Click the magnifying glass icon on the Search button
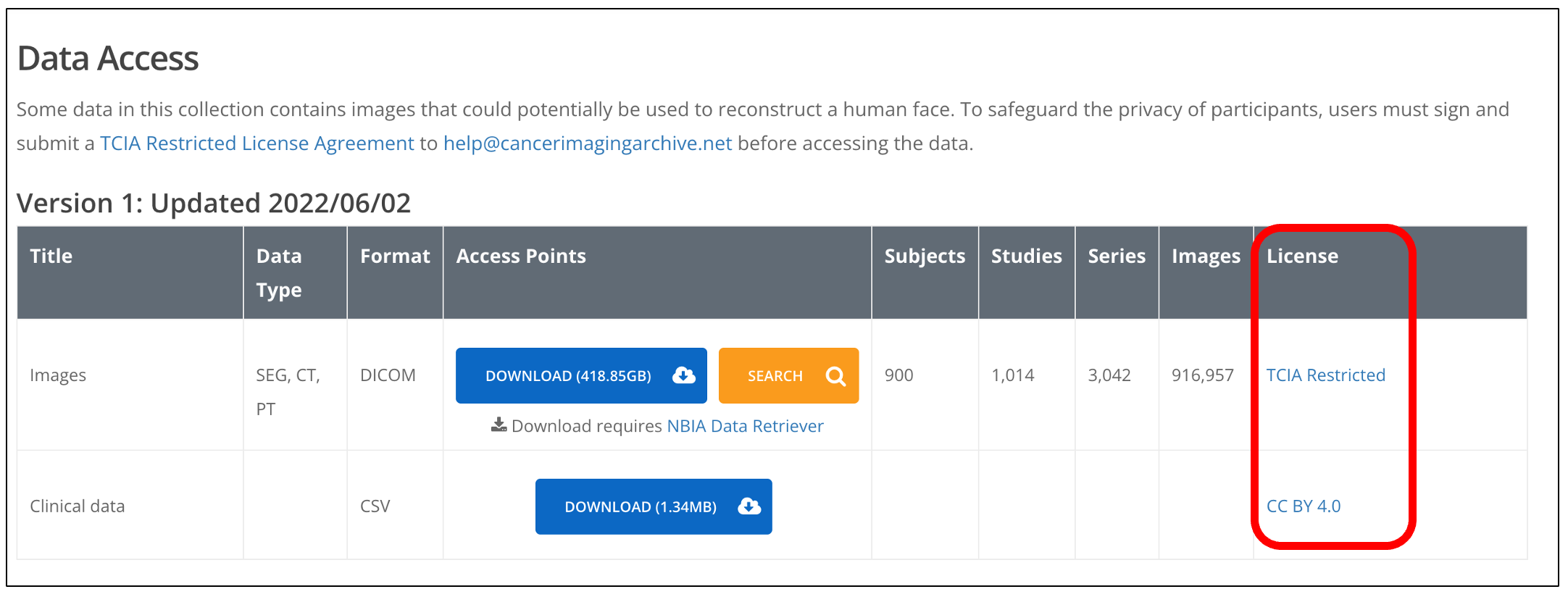1568x597 pixels. tap(835, 376)
